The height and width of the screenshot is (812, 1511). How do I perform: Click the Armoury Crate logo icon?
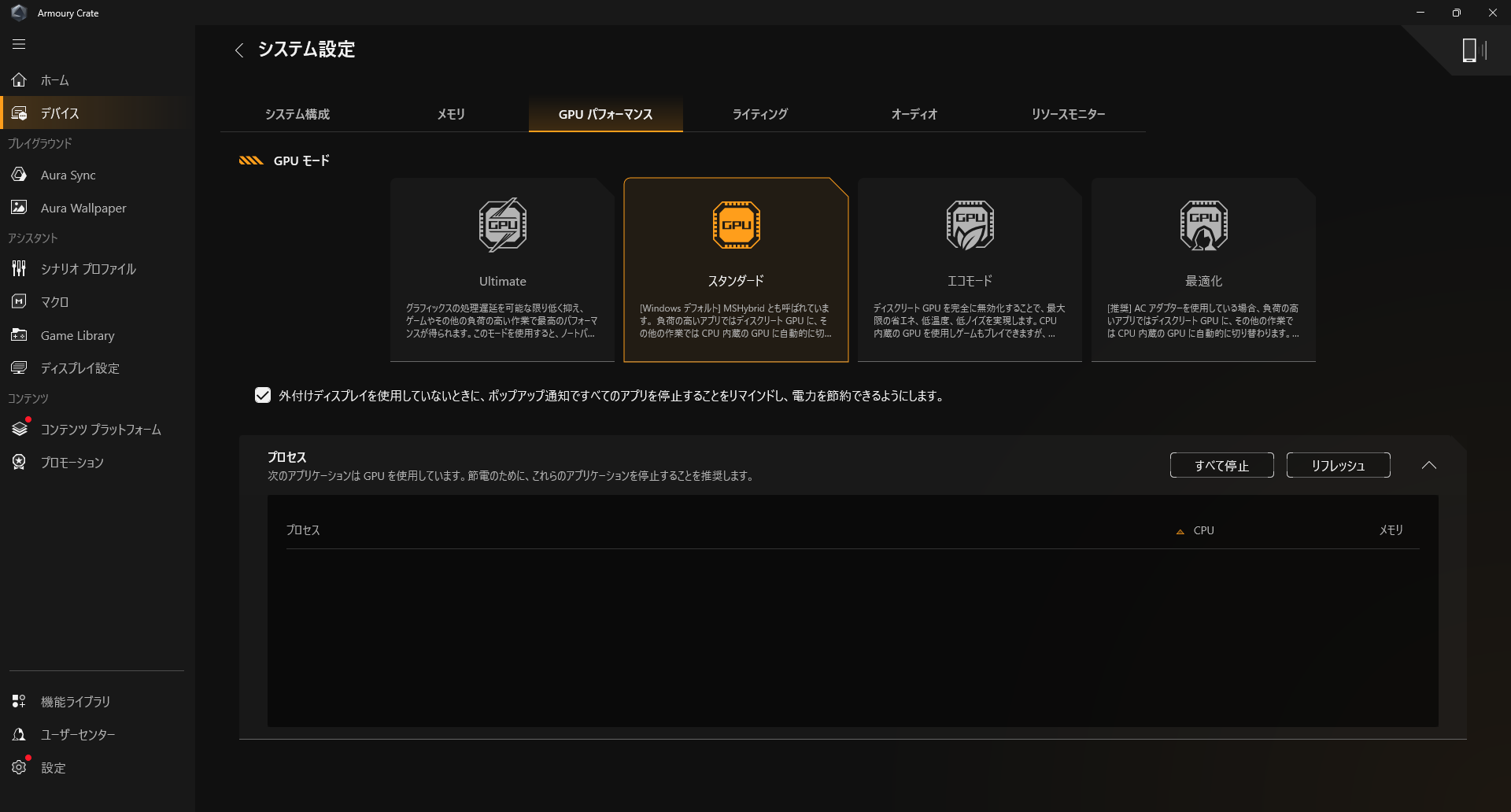[19, 13]
